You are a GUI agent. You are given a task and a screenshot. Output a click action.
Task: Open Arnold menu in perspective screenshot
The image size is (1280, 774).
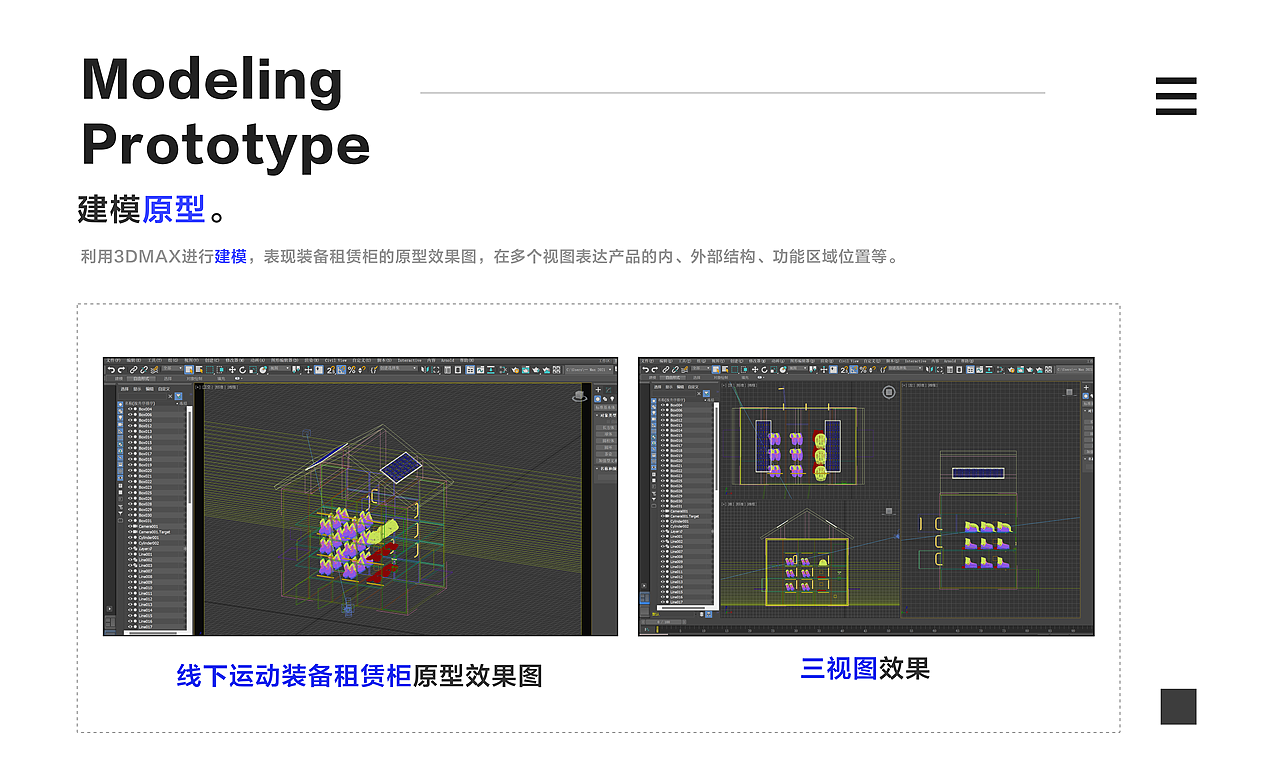448,361
